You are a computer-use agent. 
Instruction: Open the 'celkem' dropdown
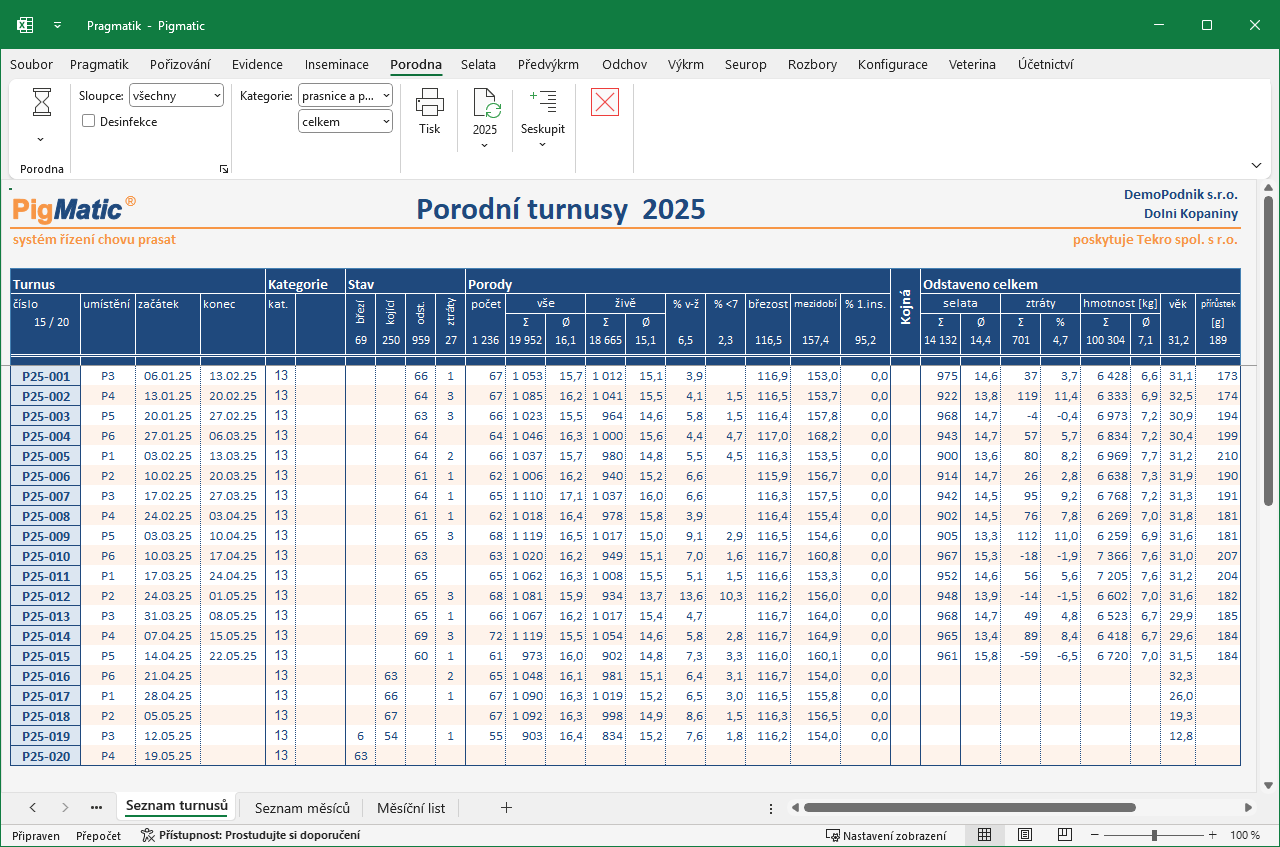coord(345,122)
